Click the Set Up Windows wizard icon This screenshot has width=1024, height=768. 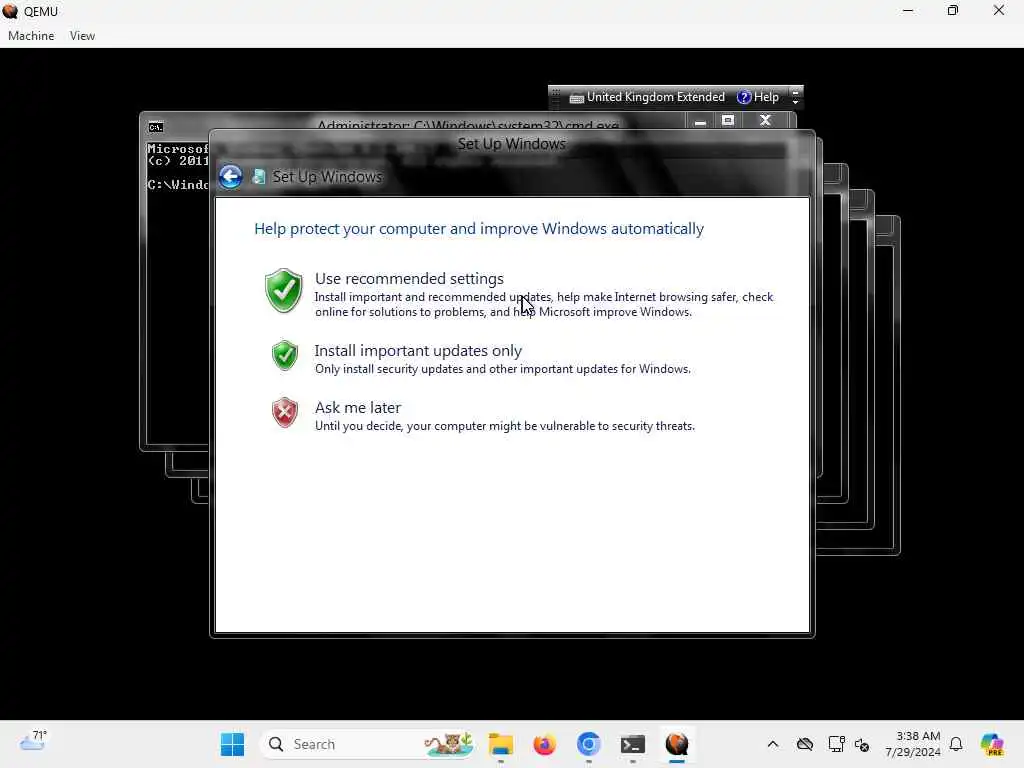point(259,177)
